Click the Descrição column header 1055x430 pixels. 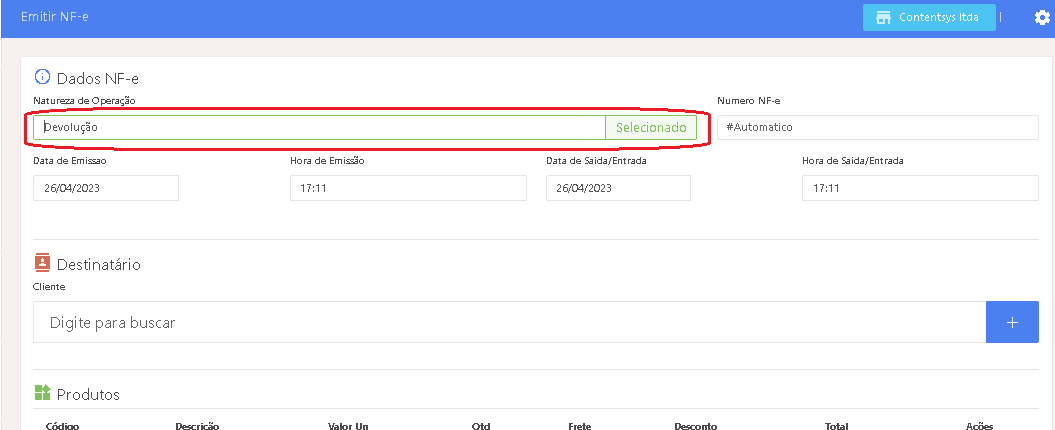click(x=197, y=426)
